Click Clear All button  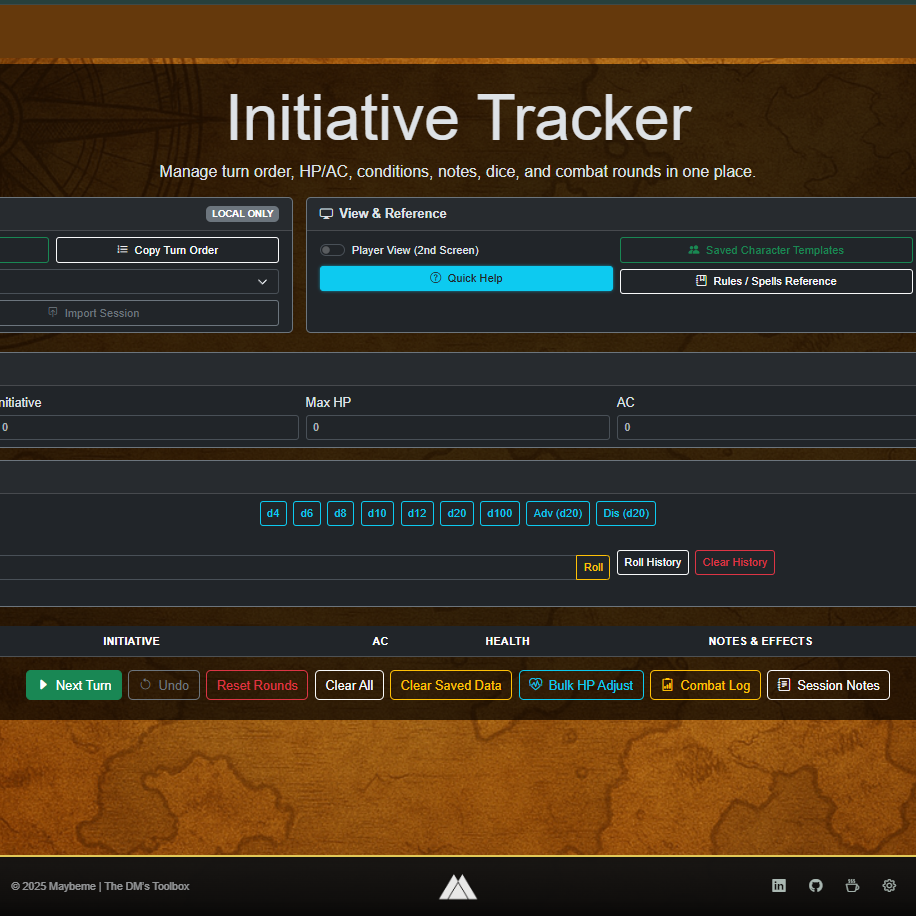pos(349,685)
